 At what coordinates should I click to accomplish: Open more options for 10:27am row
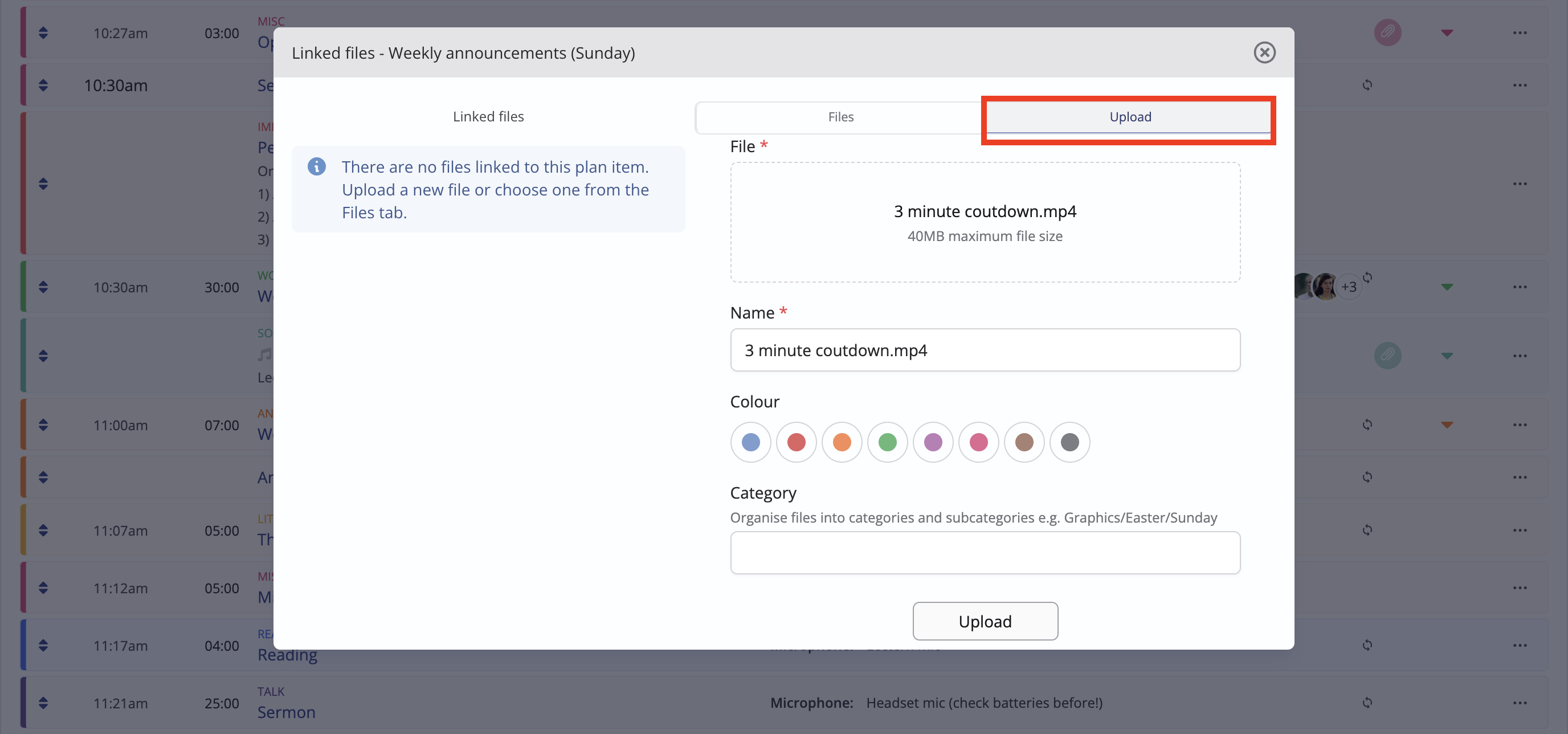(1520, 33)
